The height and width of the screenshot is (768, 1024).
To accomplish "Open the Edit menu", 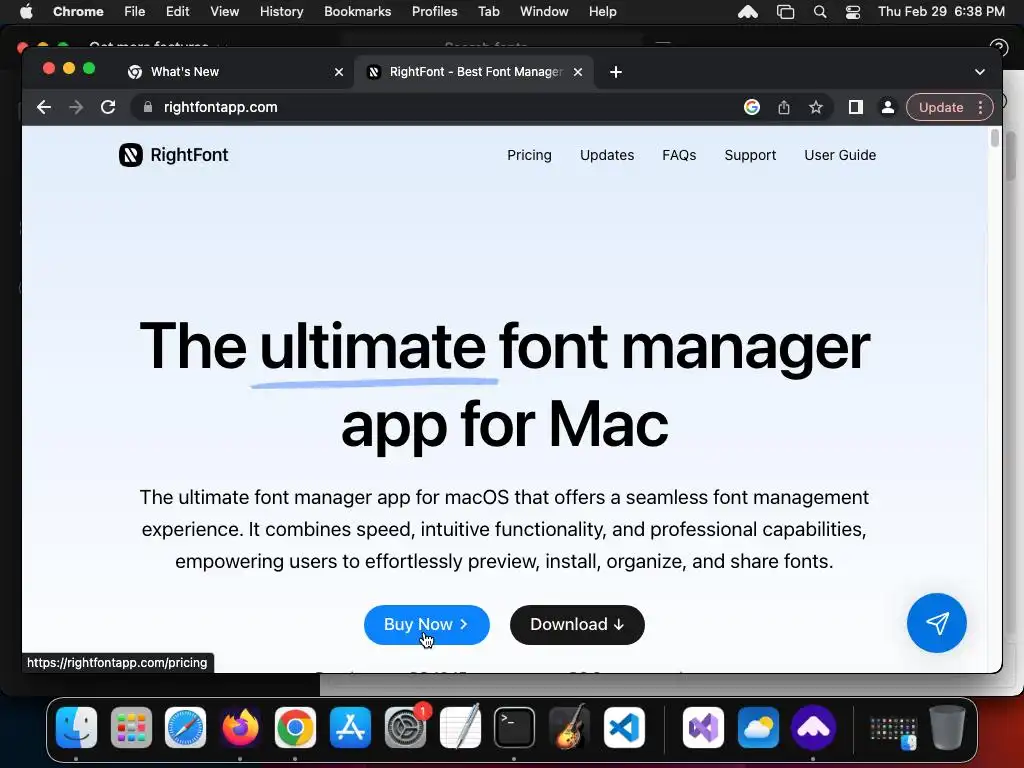I will 178,12.
